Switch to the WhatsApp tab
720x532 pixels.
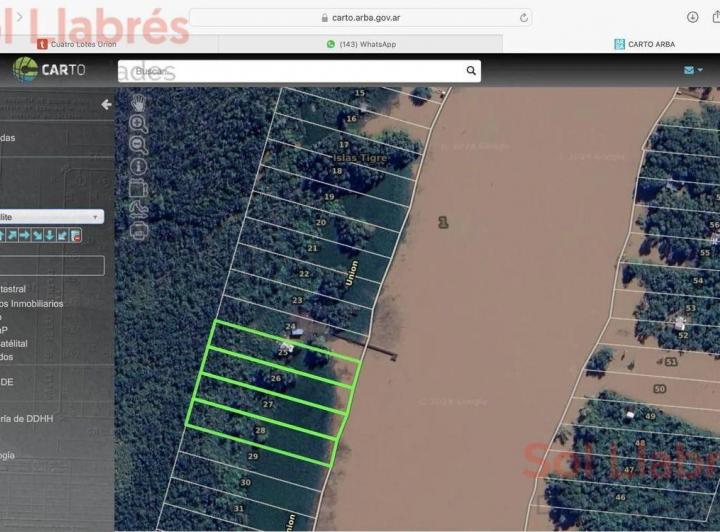[361, 44]
